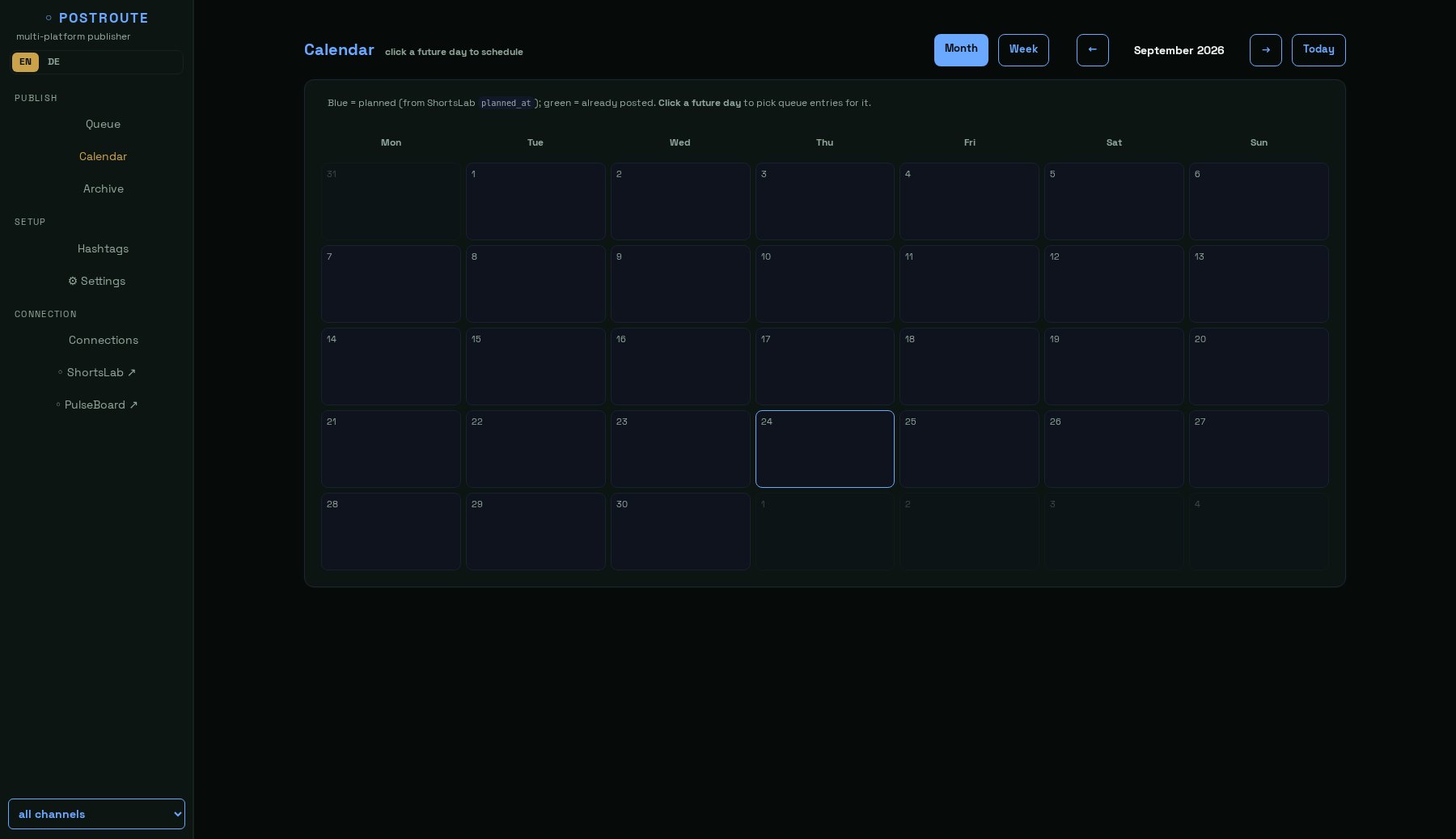This screenshot has width=1456, height=839.
Task: Select September 16 day cell
Action: [680, 367]
